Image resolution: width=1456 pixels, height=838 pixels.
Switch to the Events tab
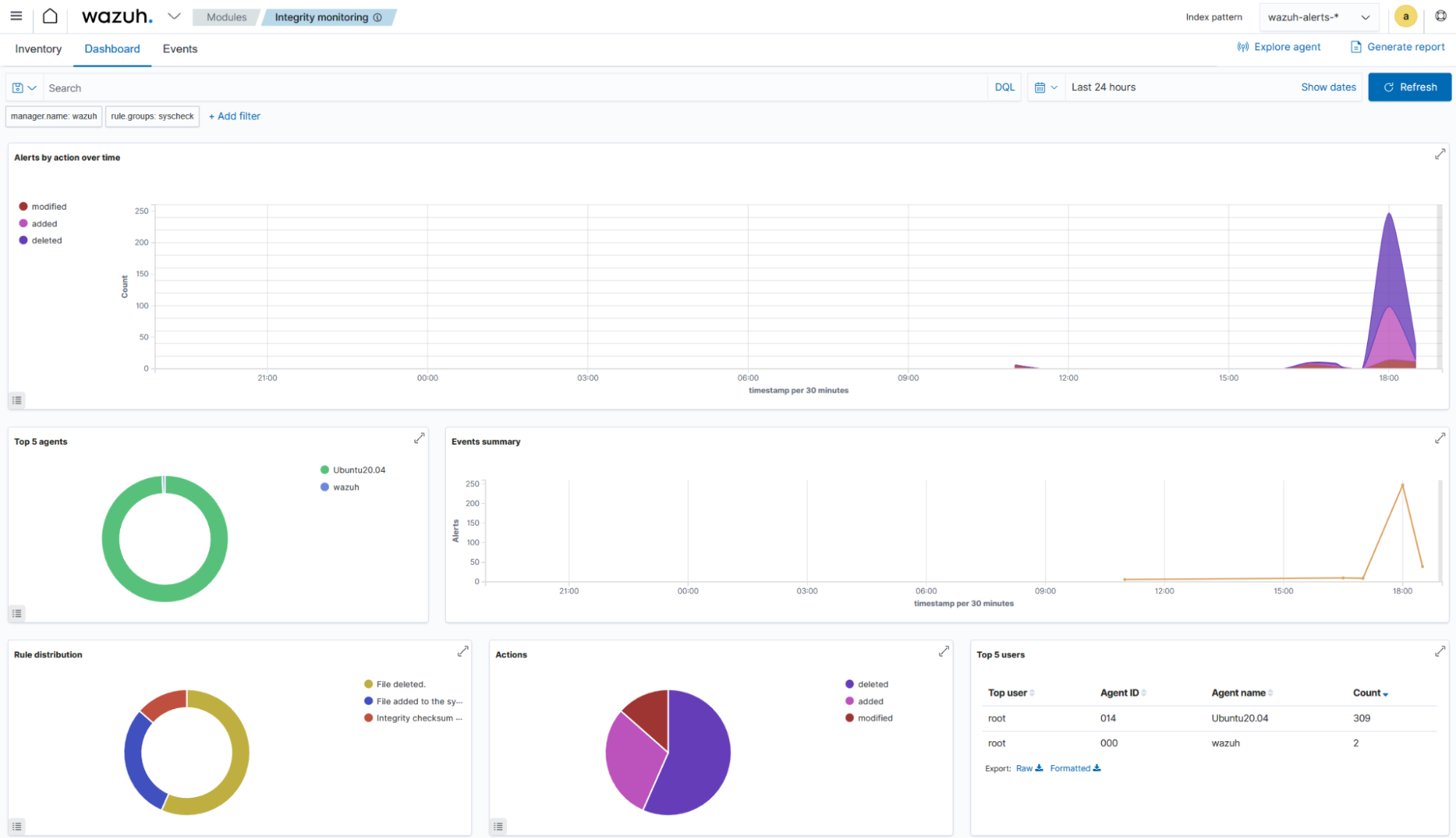180,49
